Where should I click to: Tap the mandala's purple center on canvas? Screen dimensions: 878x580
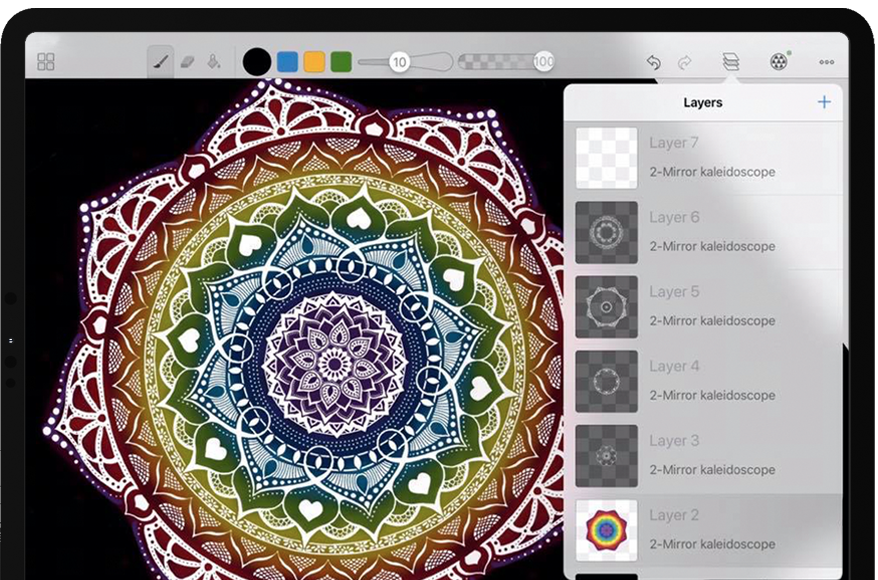coord(335,365)
